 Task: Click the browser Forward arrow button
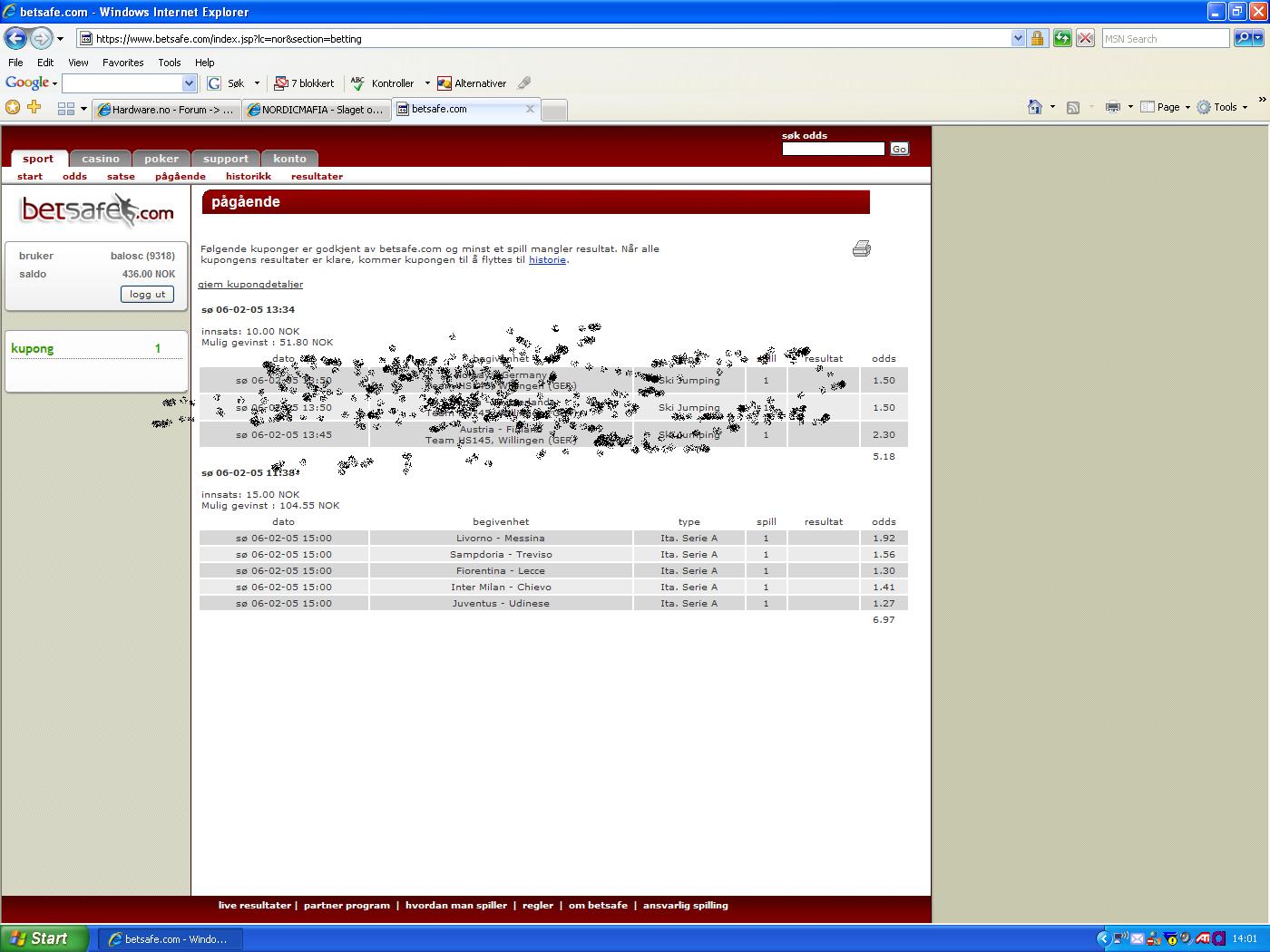tap(41, 38)
